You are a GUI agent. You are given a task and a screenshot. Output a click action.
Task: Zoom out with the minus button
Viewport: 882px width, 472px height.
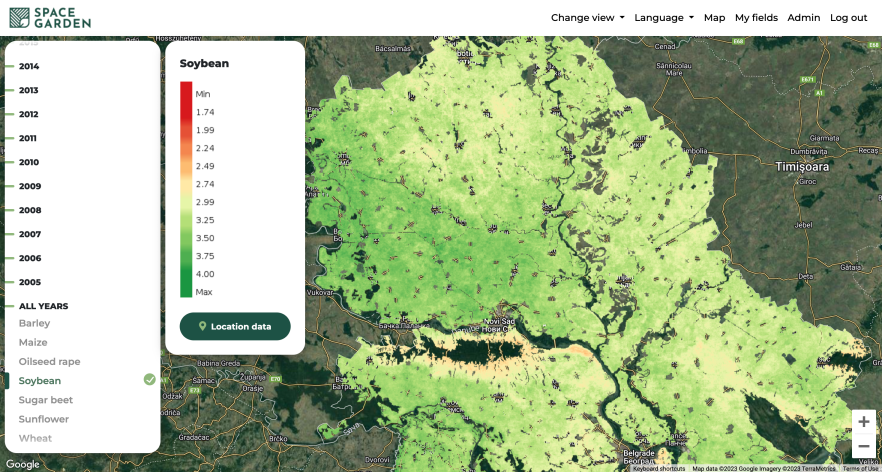pos(863,446)
